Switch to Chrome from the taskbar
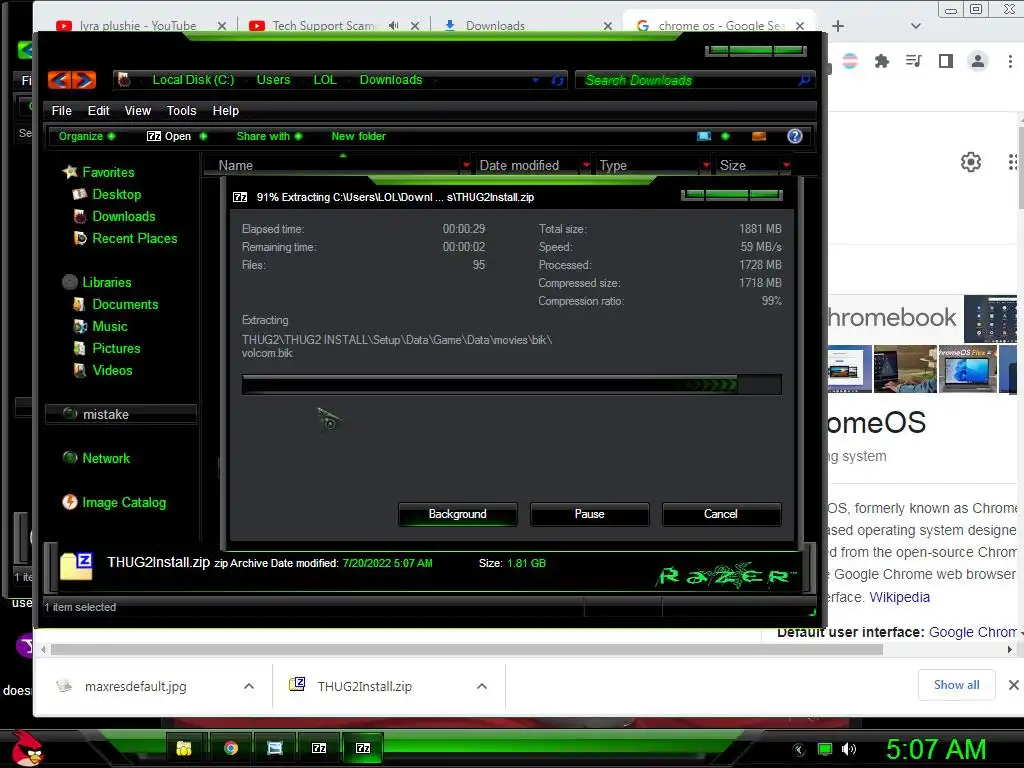This screenshot has height=768, width=1024. click(231, 748)
